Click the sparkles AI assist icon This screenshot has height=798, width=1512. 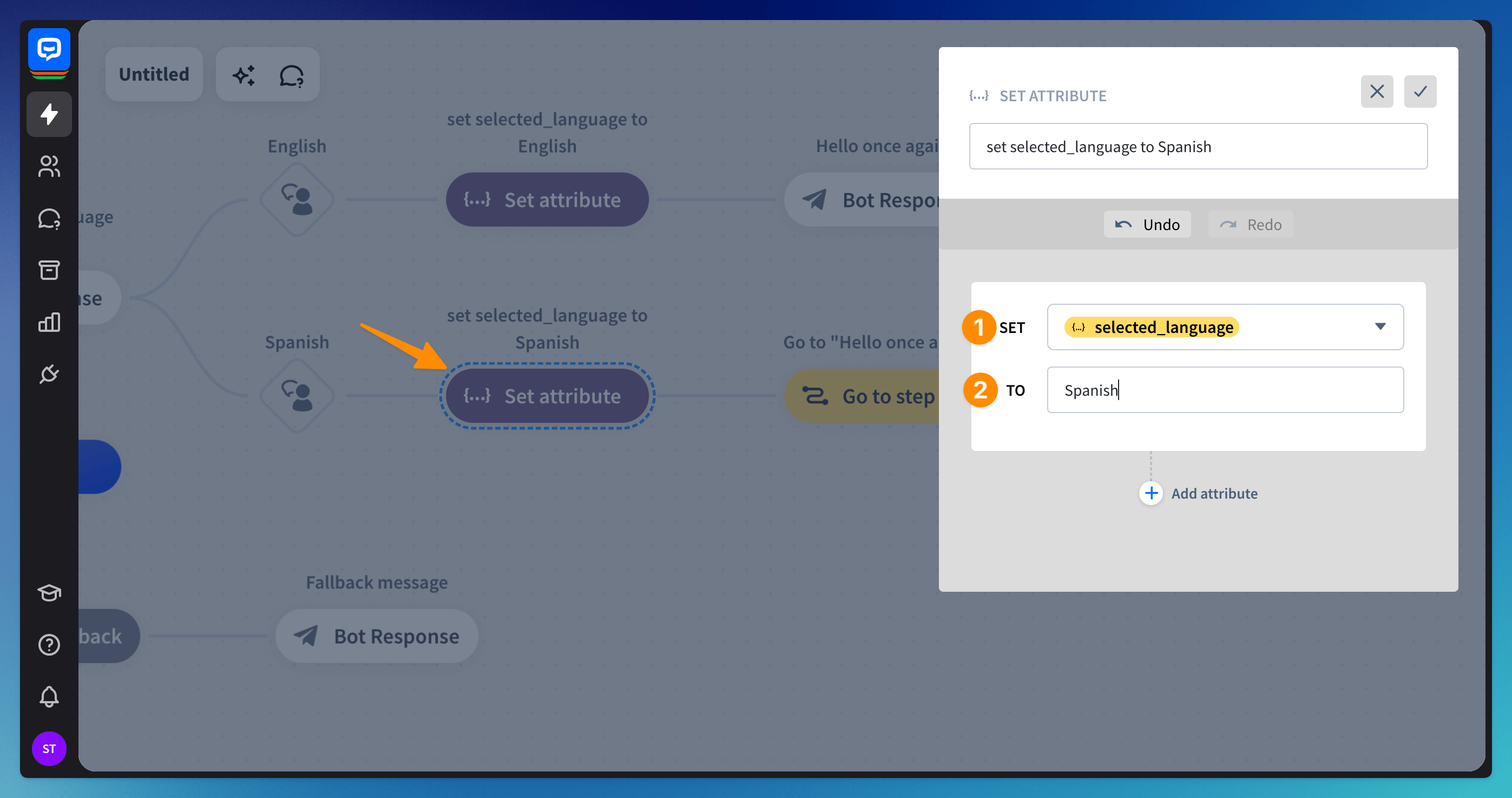(244, 75)
